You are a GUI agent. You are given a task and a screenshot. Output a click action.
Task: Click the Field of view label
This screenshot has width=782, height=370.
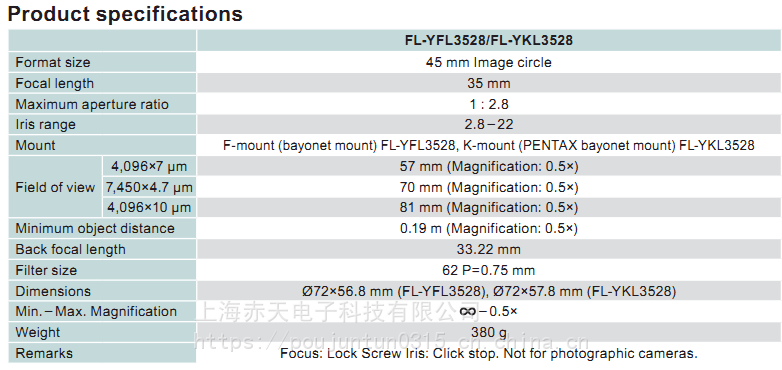[x=55, y=187]
